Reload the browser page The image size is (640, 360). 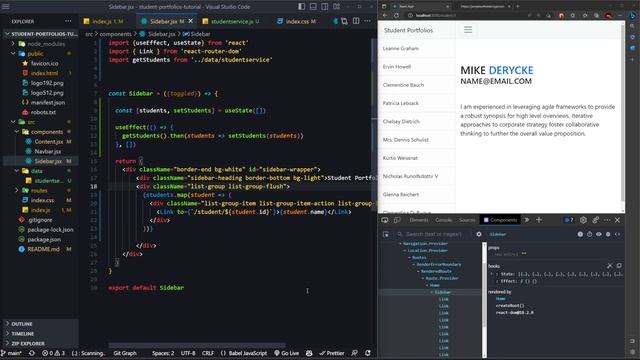tap(396, 15)
